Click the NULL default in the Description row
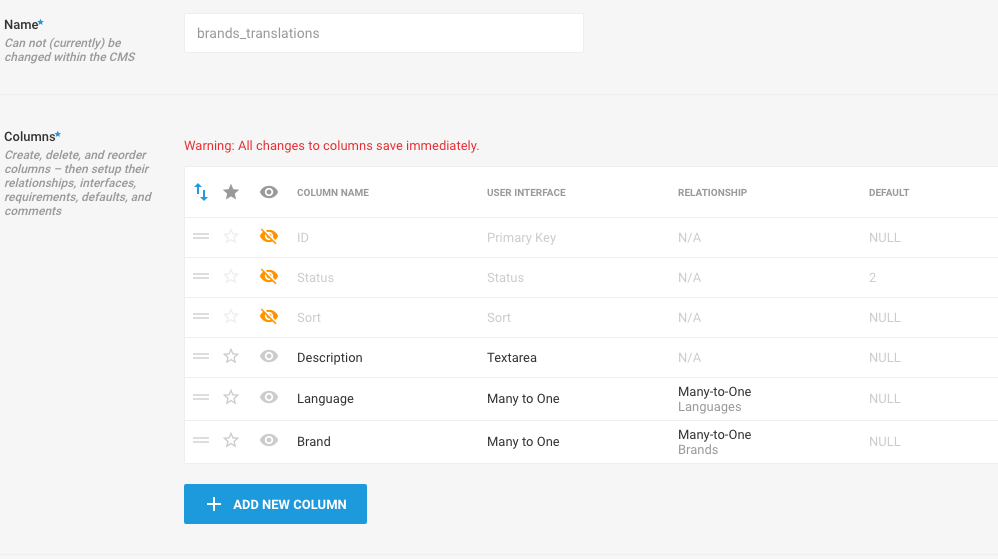 point(885,358)
